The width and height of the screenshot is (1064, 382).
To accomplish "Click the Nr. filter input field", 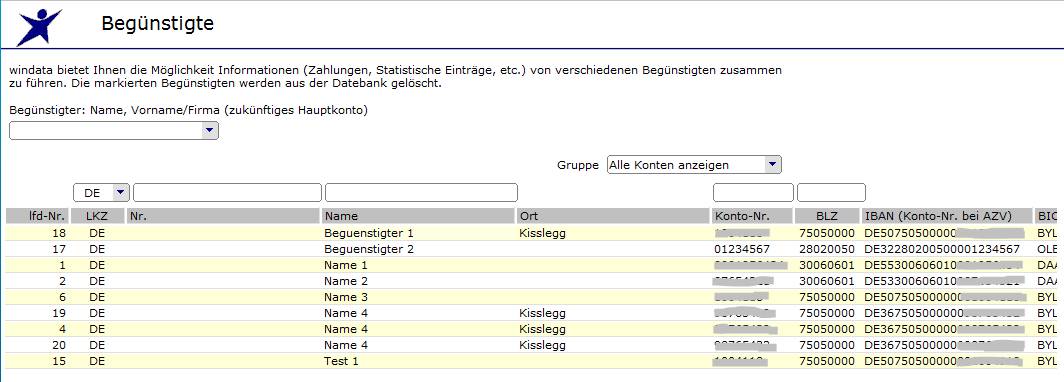I will coord(227,193).
